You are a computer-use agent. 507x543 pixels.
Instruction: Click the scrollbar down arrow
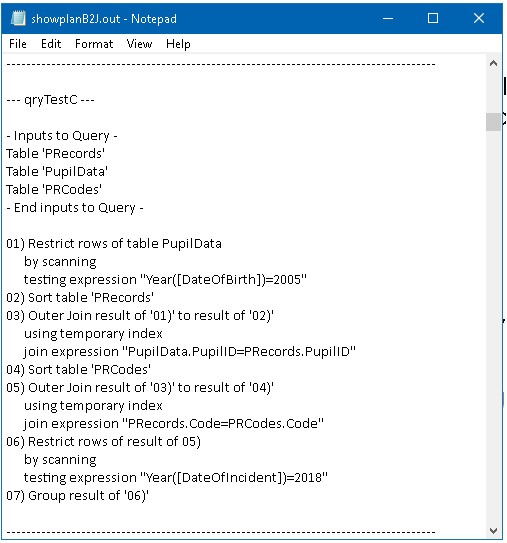coord(493,530)
